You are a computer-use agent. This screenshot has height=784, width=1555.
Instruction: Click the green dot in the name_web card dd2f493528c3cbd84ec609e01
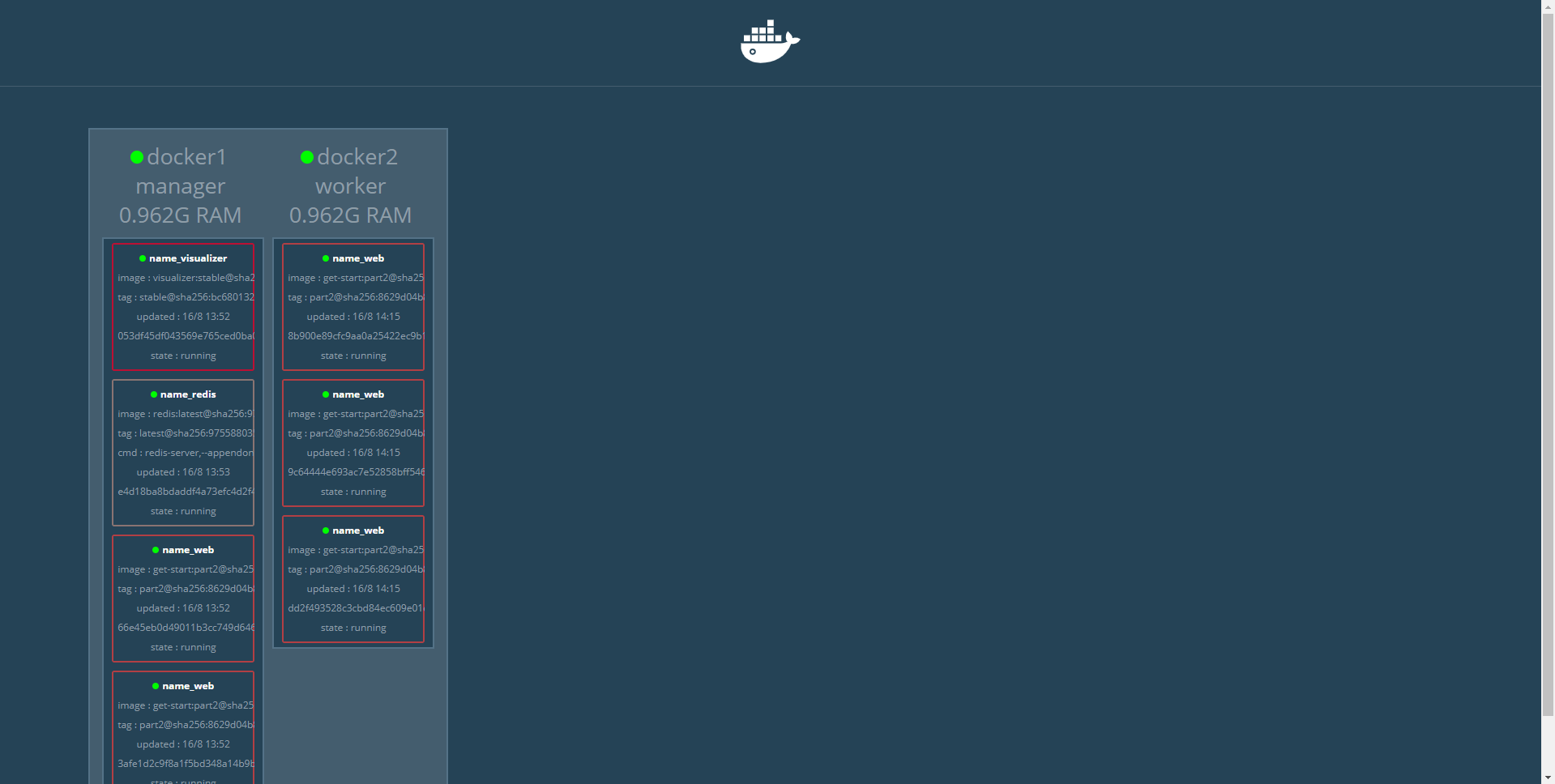pyautogui.click(x=326, y=531)
